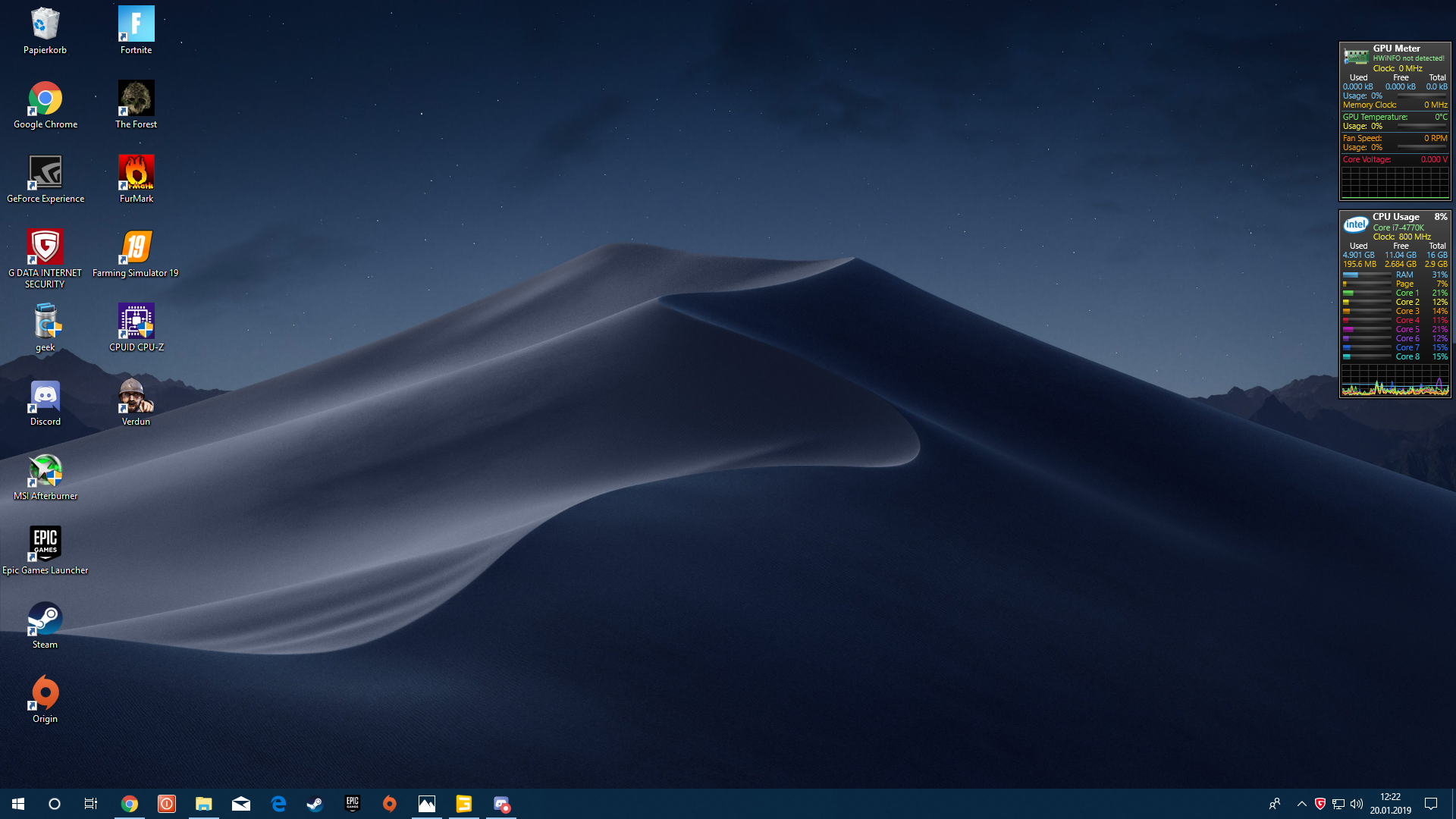Open Task View on the taskbar
This screenshot has width=1456, height=819.
(x=91, y=804)
